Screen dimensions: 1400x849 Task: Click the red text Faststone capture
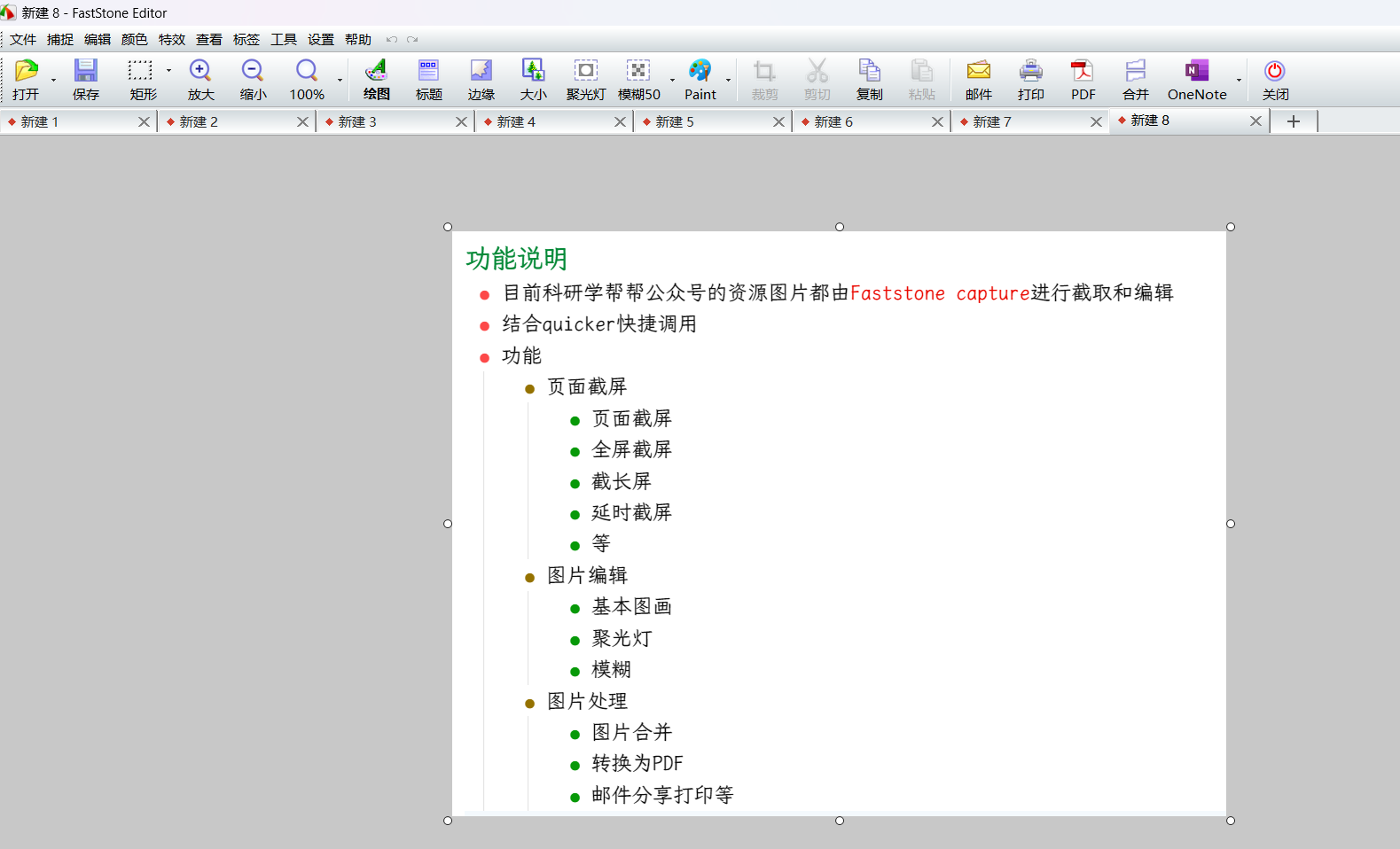click(940, 293)
